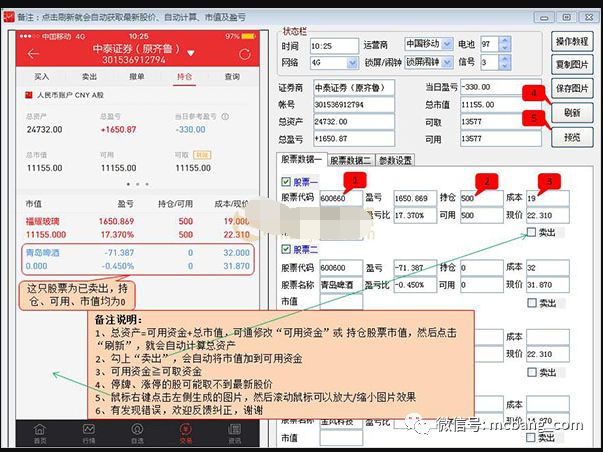Increase the 电池 value with up arrow

(505, 40)
